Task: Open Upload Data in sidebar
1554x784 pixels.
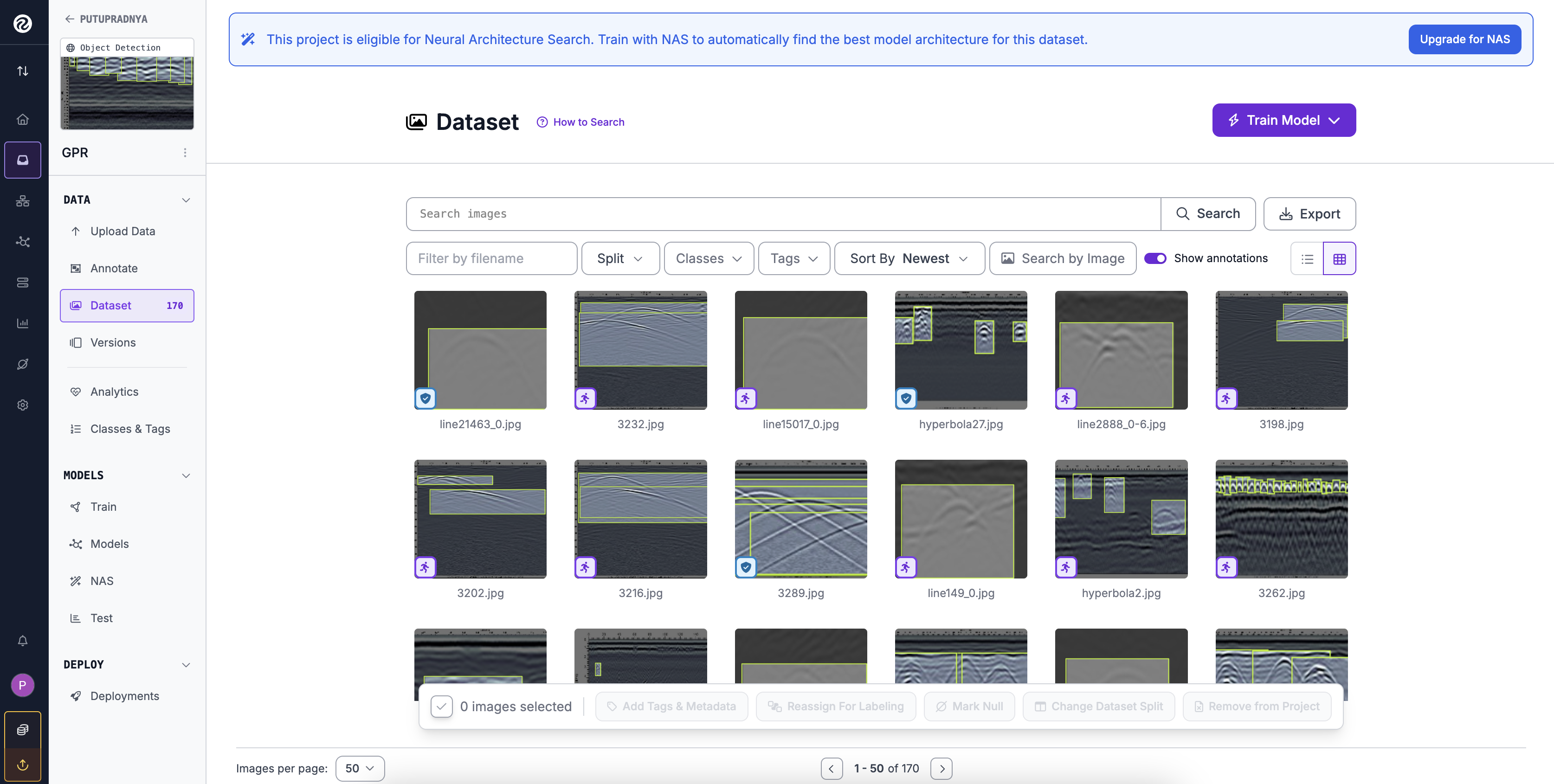Action: click(127, 231)
